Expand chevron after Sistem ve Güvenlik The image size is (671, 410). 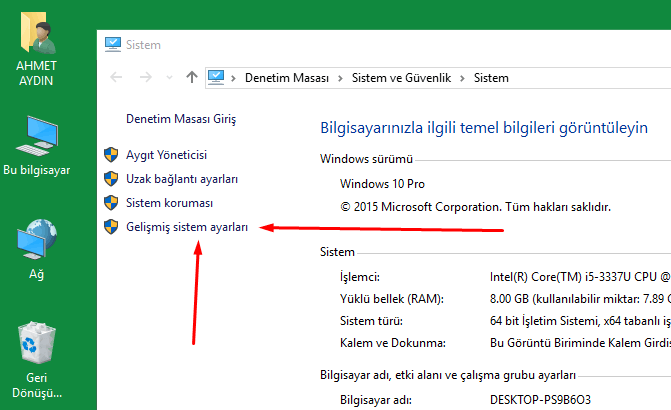(x=462, y=78)
